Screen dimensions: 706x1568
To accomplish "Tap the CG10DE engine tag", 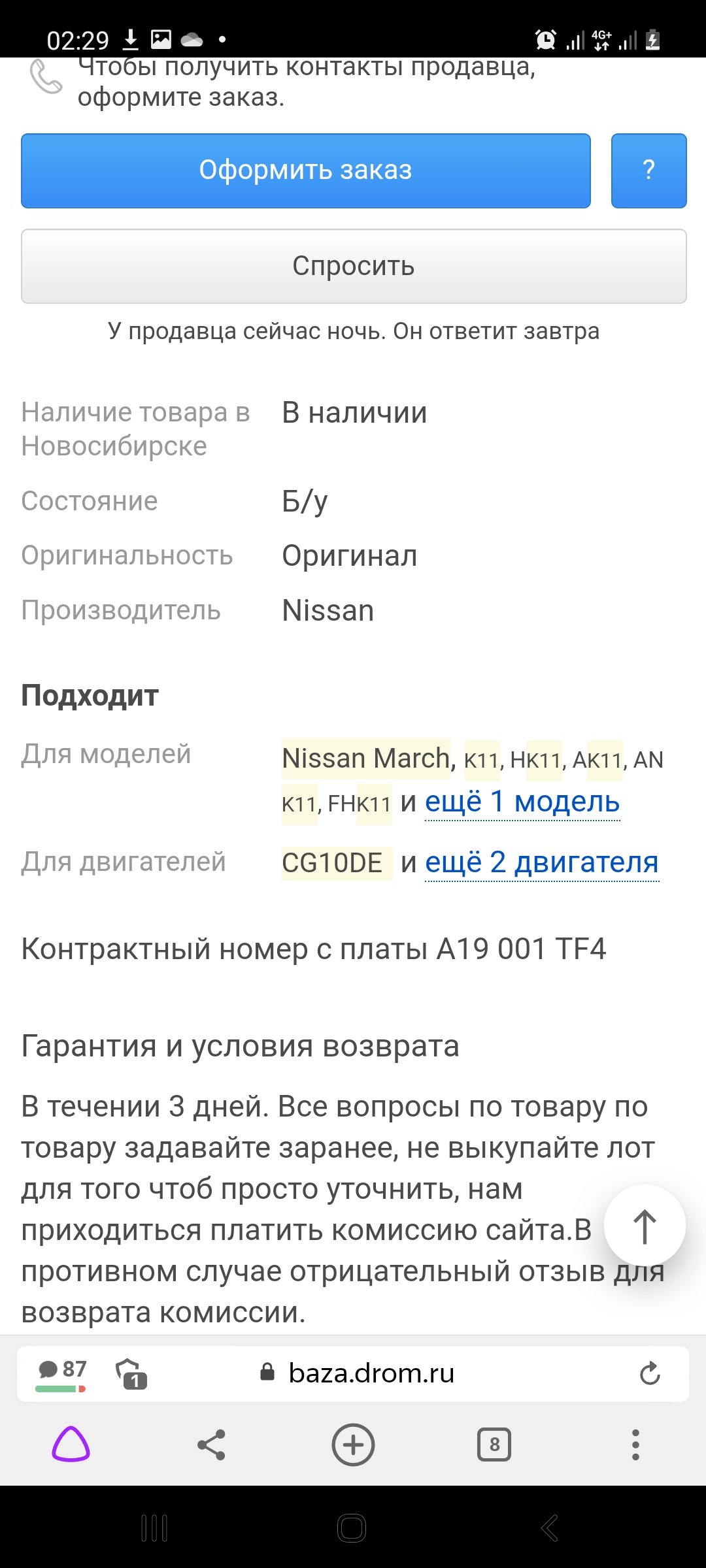I will 333,863.
